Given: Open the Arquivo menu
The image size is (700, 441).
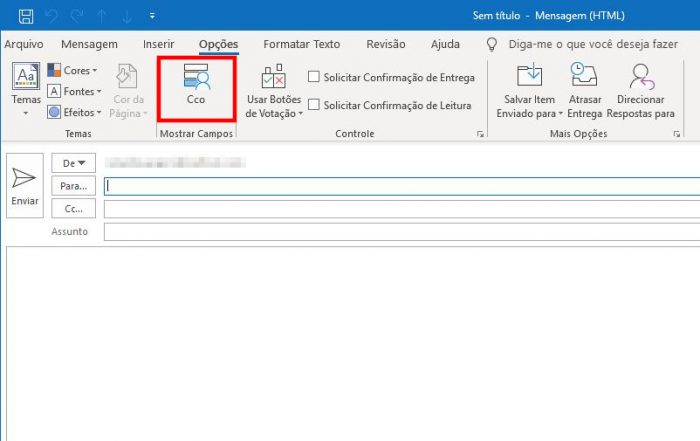Looking at the screenshot, I should [x=24, y=44].
